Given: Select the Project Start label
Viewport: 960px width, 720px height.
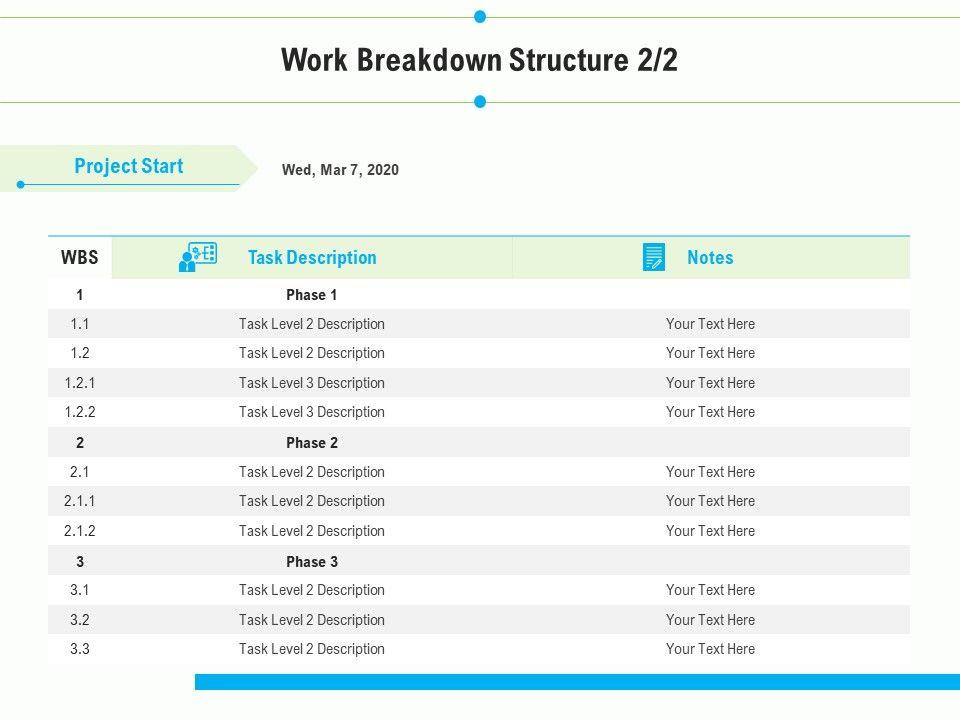Looking at the screenshot, I should coord(129,166).
